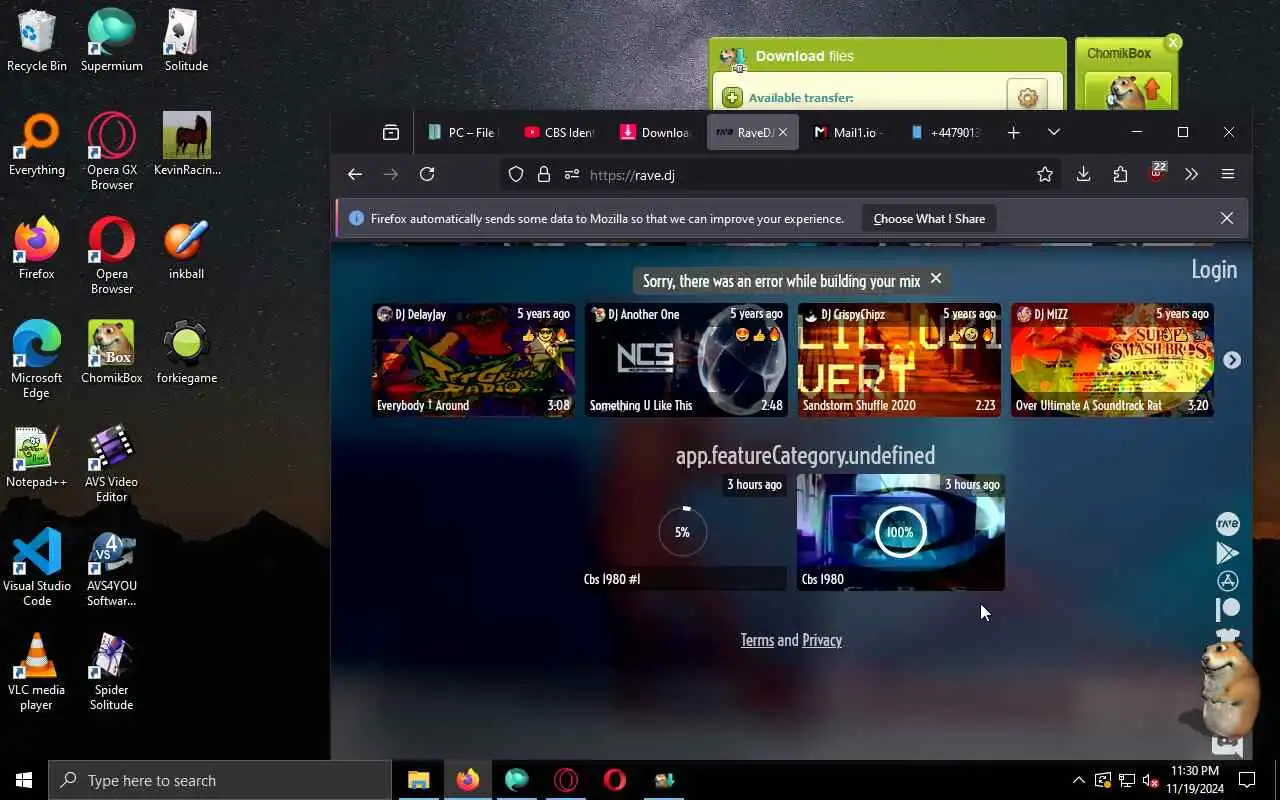This screenshot has height=800, width=1280.
Task: Open Sandstorm Shuffle 2020 mix thumbnail
Action: (899, 360)
